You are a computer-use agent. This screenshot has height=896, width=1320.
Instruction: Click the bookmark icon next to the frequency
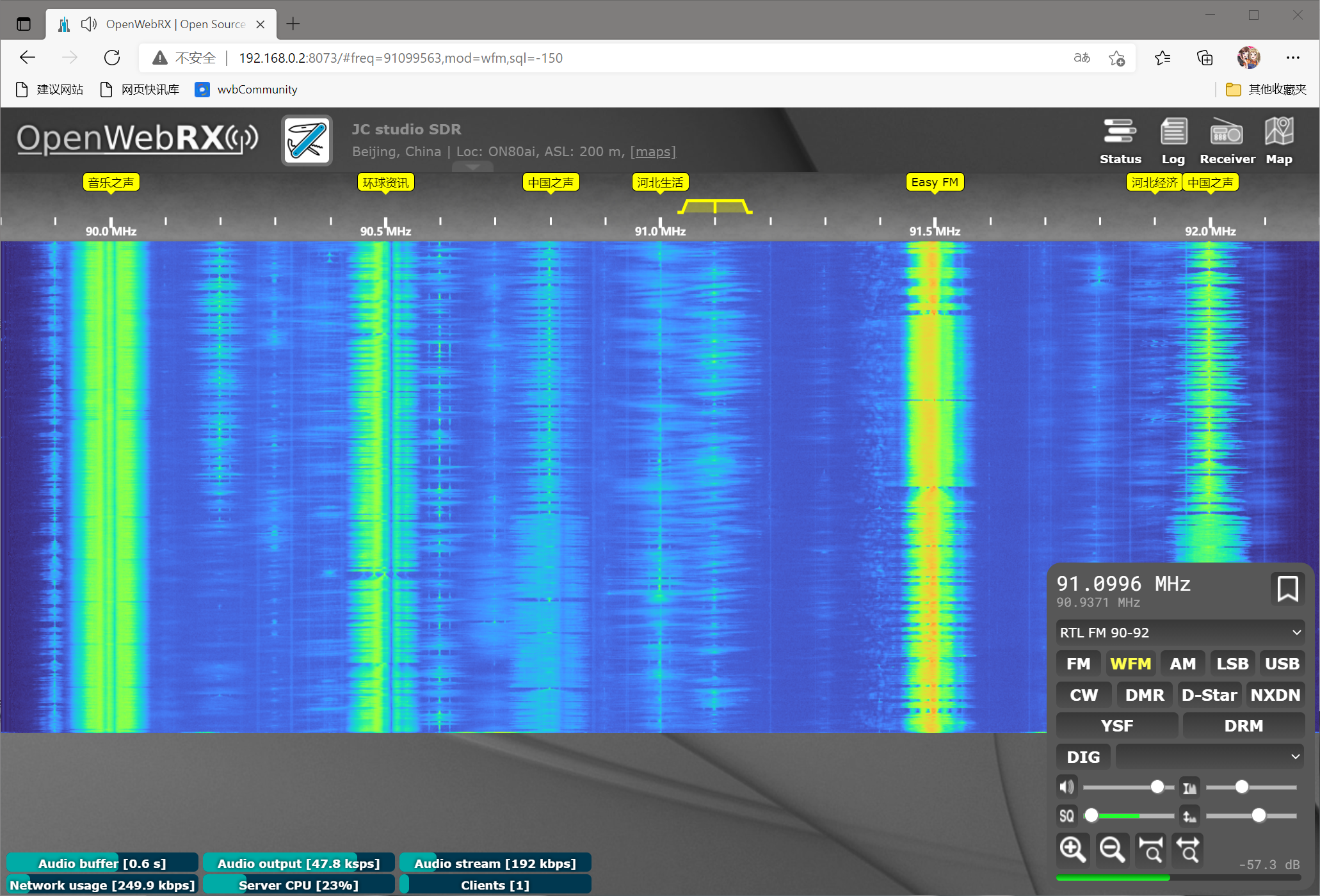coord(1287,589)
